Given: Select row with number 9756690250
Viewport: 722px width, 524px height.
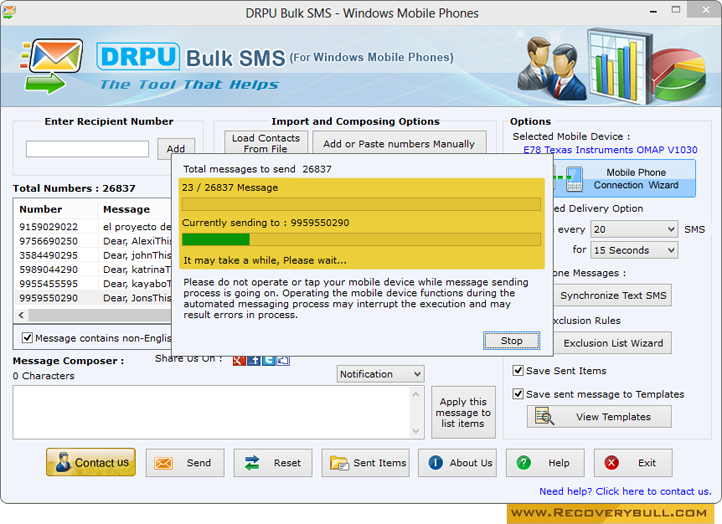Looking at the screenshot, I should 93,241.
